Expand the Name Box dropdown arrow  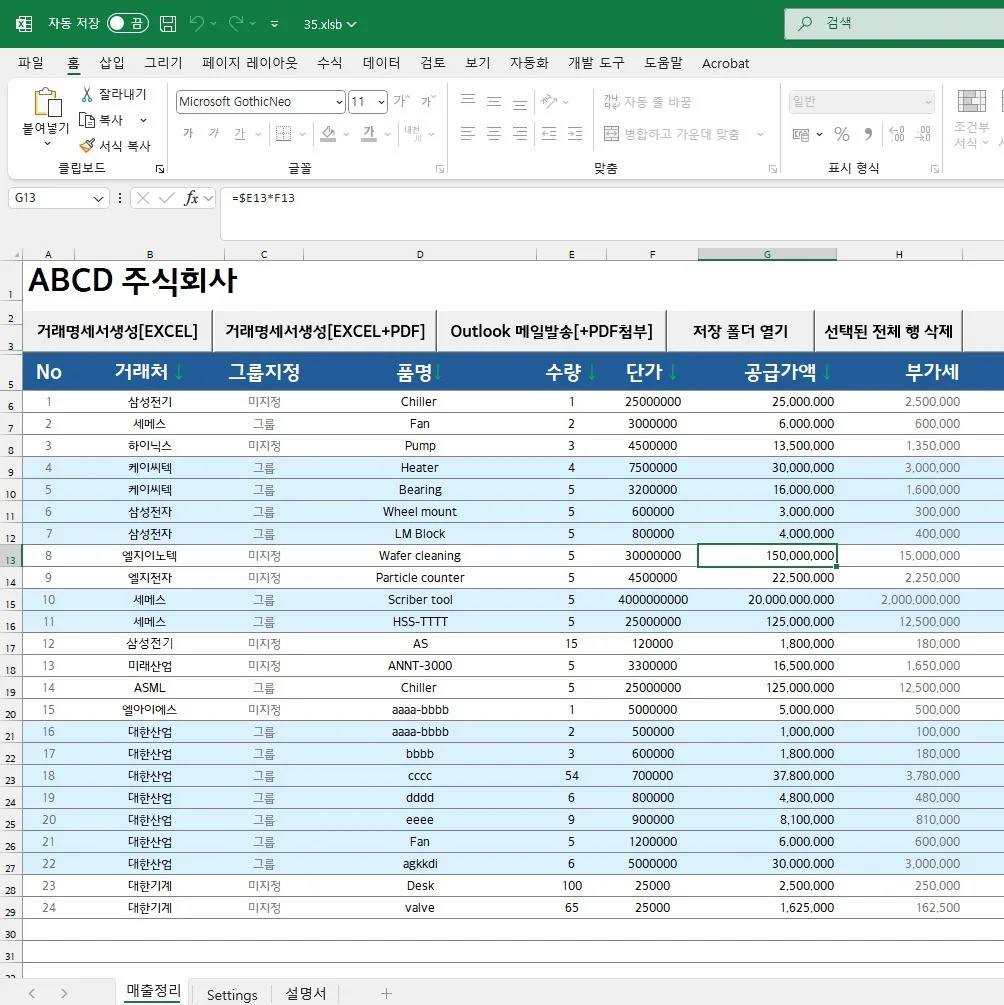click(98, 199)
